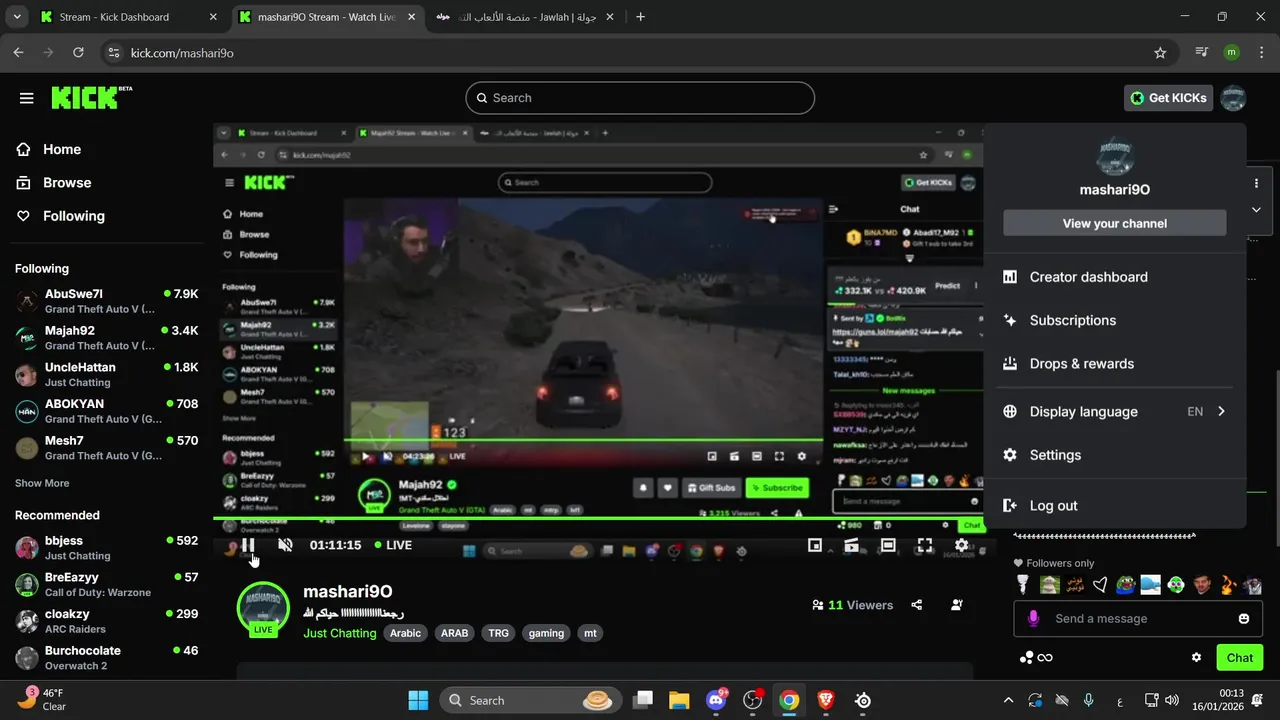Select the heart outline emote
The width and height of the screenshot is (1280, 720).
(x=1100, y=585)
